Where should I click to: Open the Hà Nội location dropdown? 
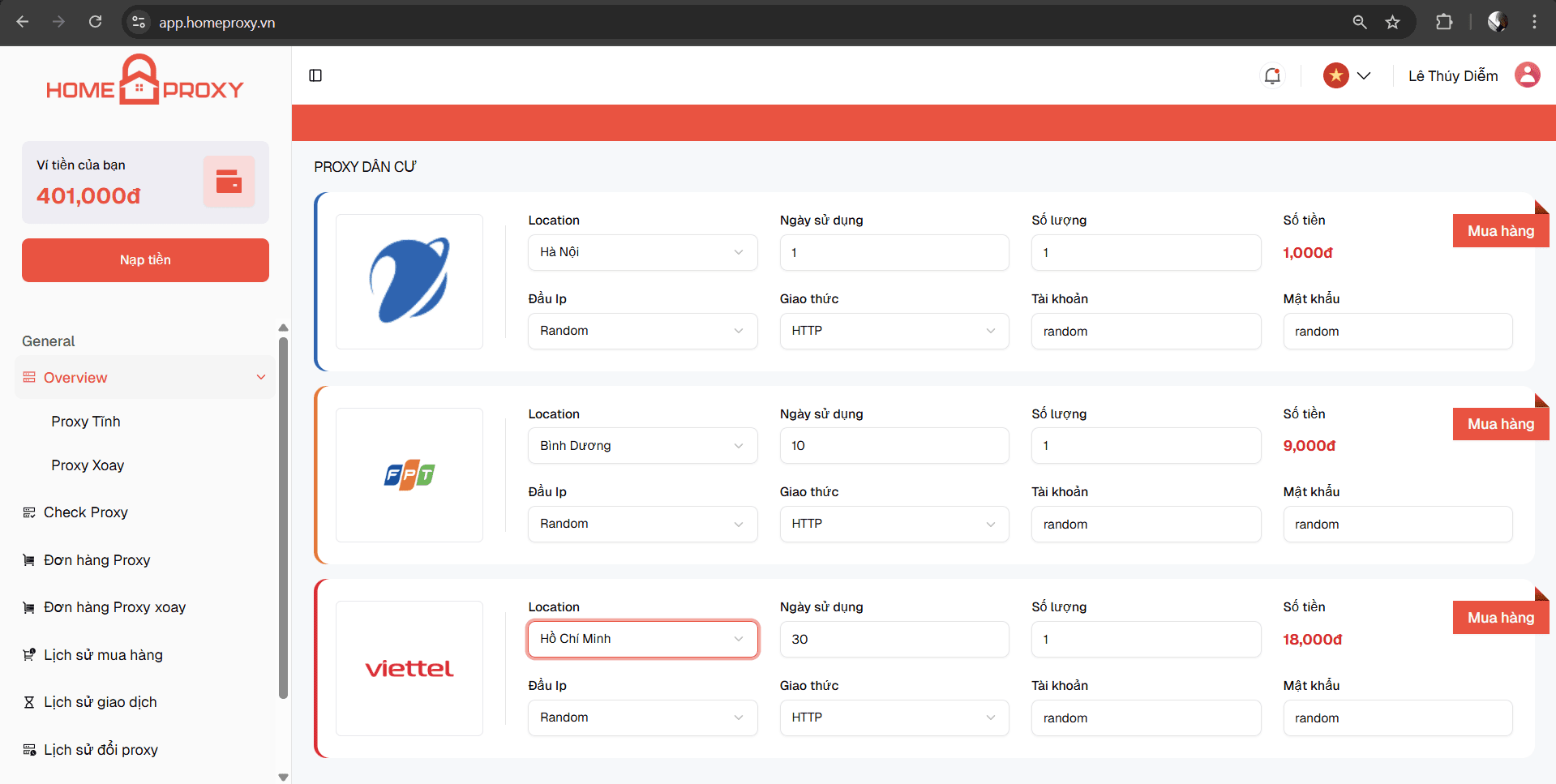click(642, 252)
